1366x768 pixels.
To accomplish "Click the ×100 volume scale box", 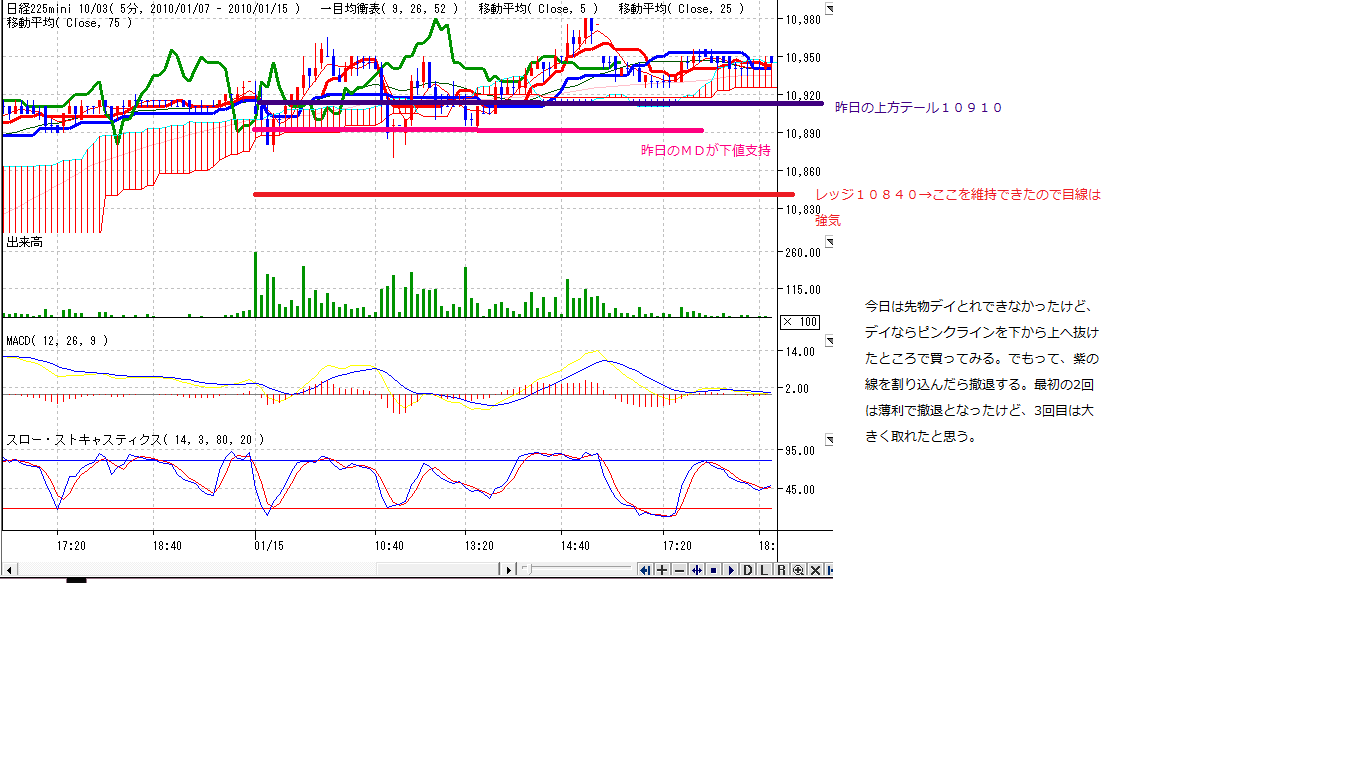I will click(800, 321).
